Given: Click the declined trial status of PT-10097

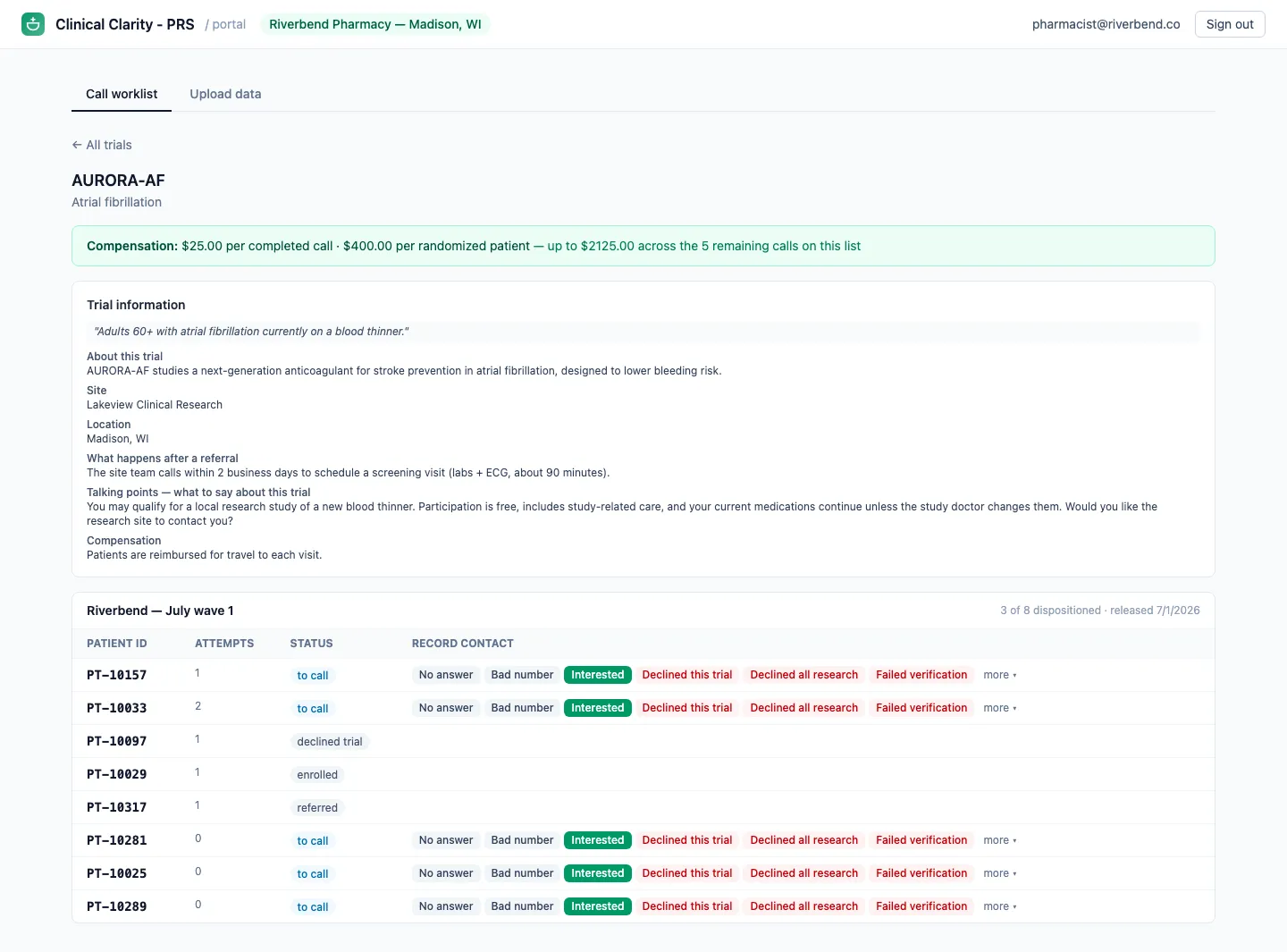Looking at the screenshot, I should click(x=330, y=742).
